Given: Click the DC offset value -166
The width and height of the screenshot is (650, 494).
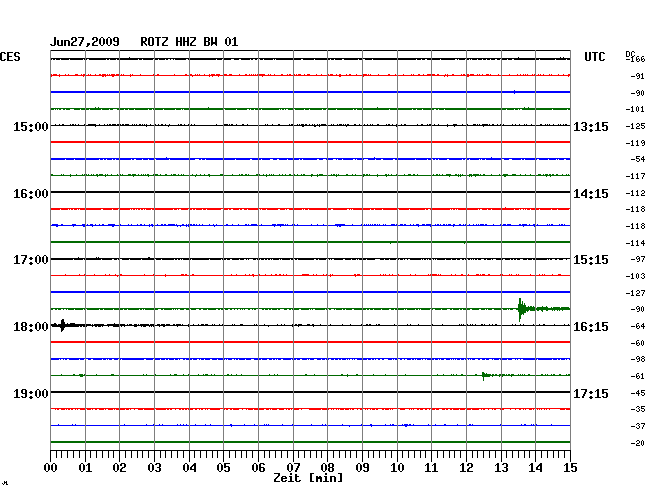Looking at the screenshot, I should pyautogui.click(x=636, y=59).
